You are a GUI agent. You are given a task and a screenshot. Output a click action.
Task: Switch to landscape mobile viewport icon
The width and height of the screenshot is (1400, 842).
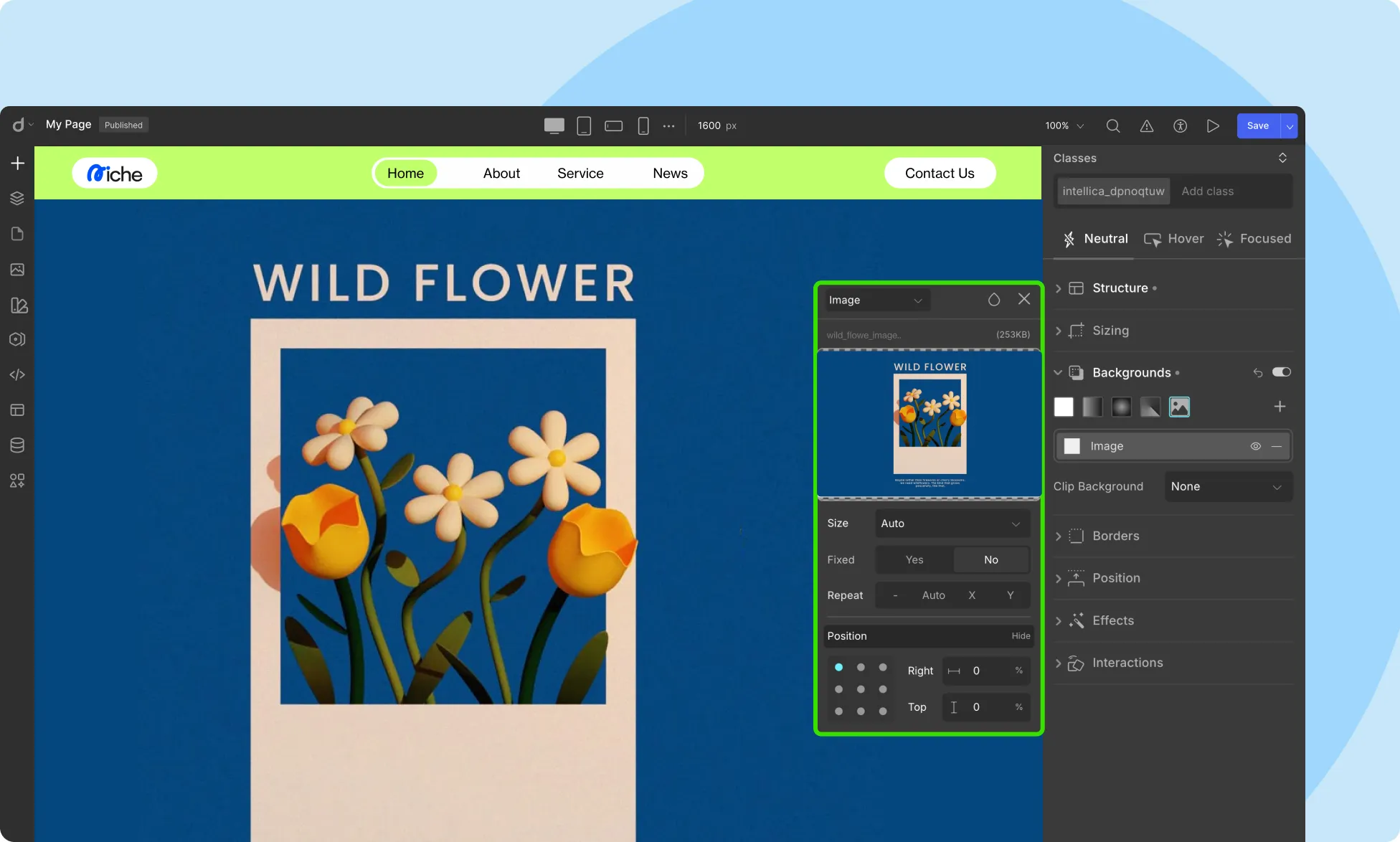613,126
